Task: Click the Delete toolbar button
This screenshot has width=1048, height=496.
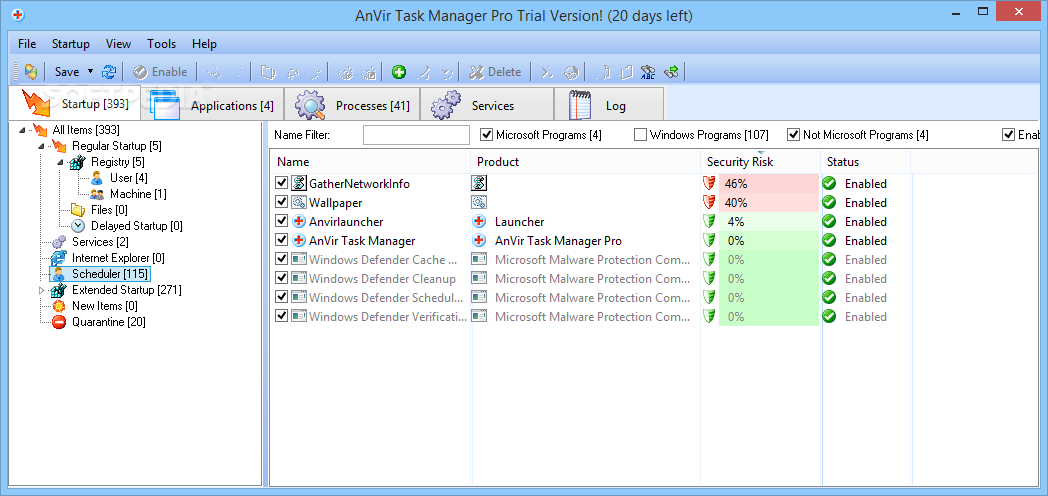Action: [x=495, y=72]
